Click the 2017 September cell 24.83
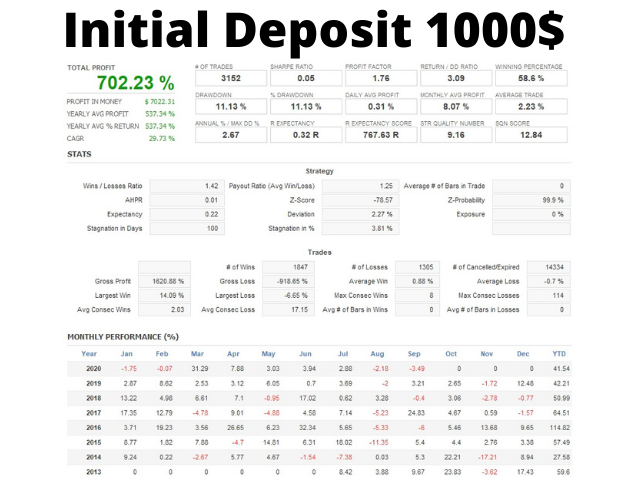The height and width of the screenshot is (480, 640). [416, 413]
